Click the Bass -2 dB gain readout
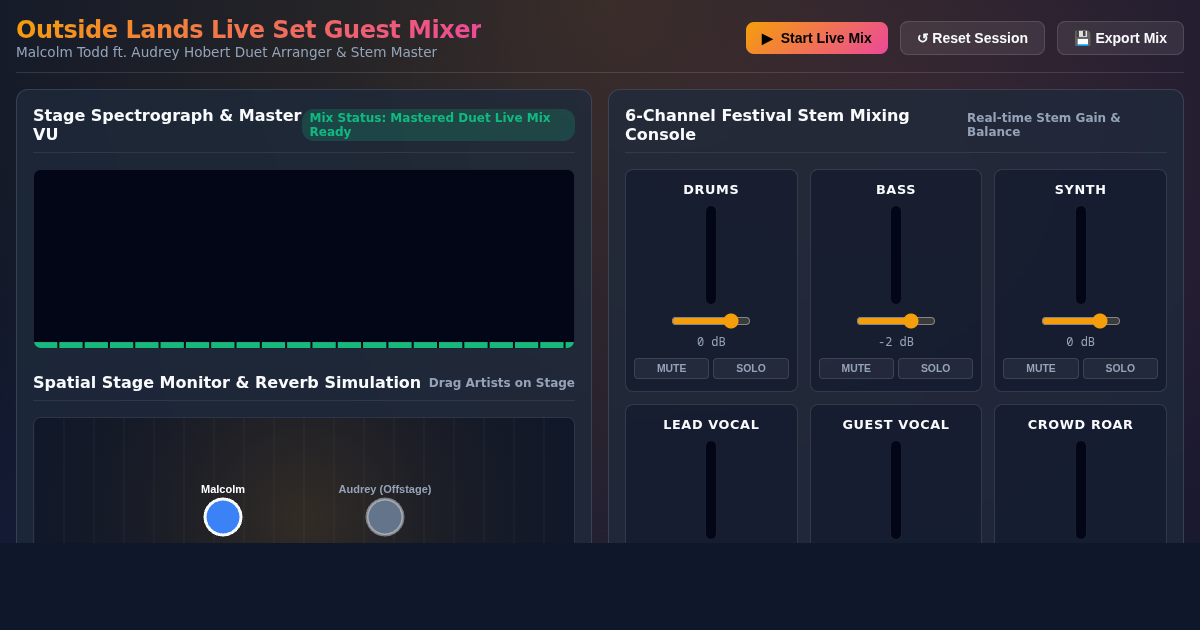 point(896,342)
